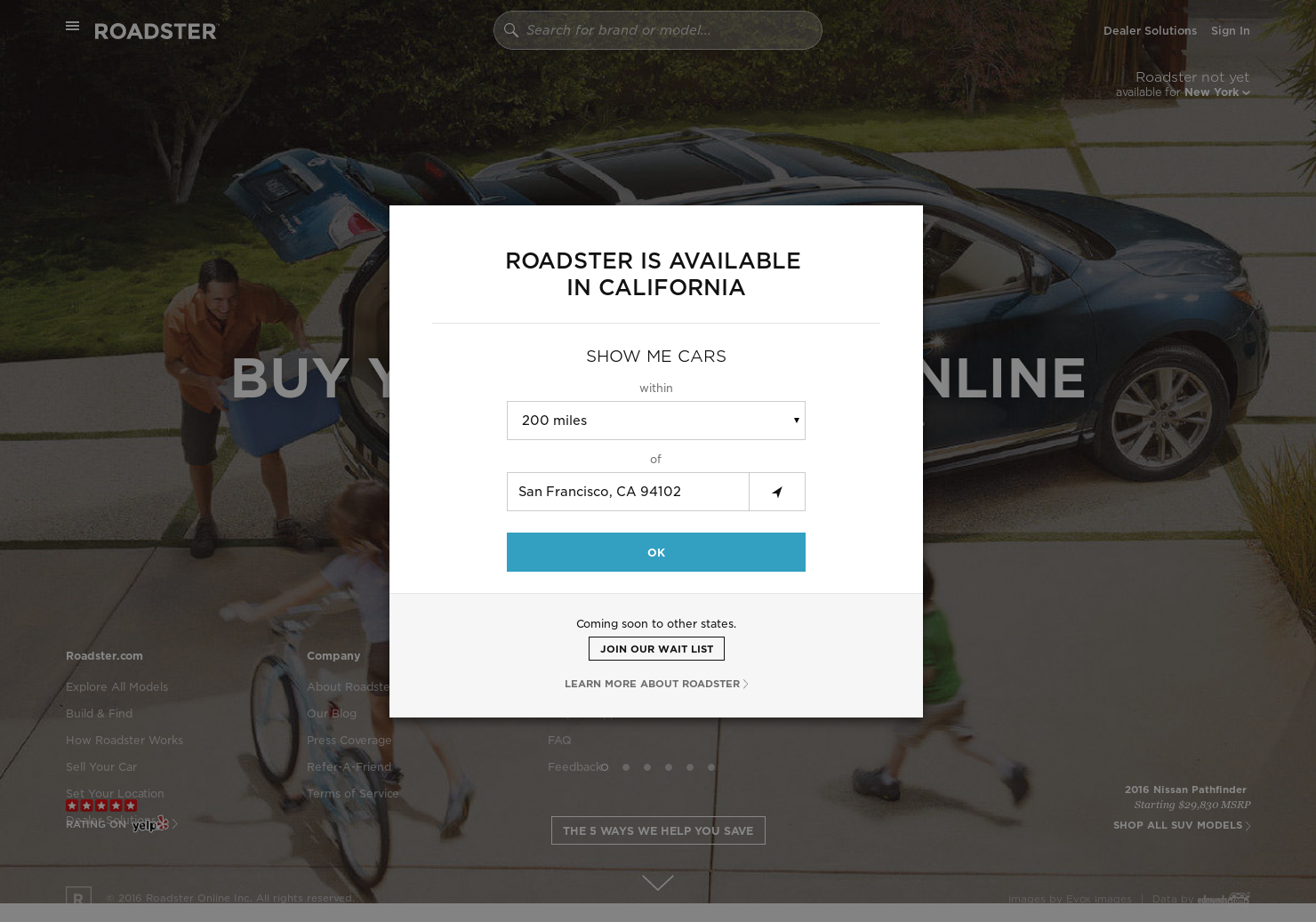Viewport: 1316px width, 922px height.
Task: Select the third carousel dot
Action: pyautogui.click(x=647, y=767)
